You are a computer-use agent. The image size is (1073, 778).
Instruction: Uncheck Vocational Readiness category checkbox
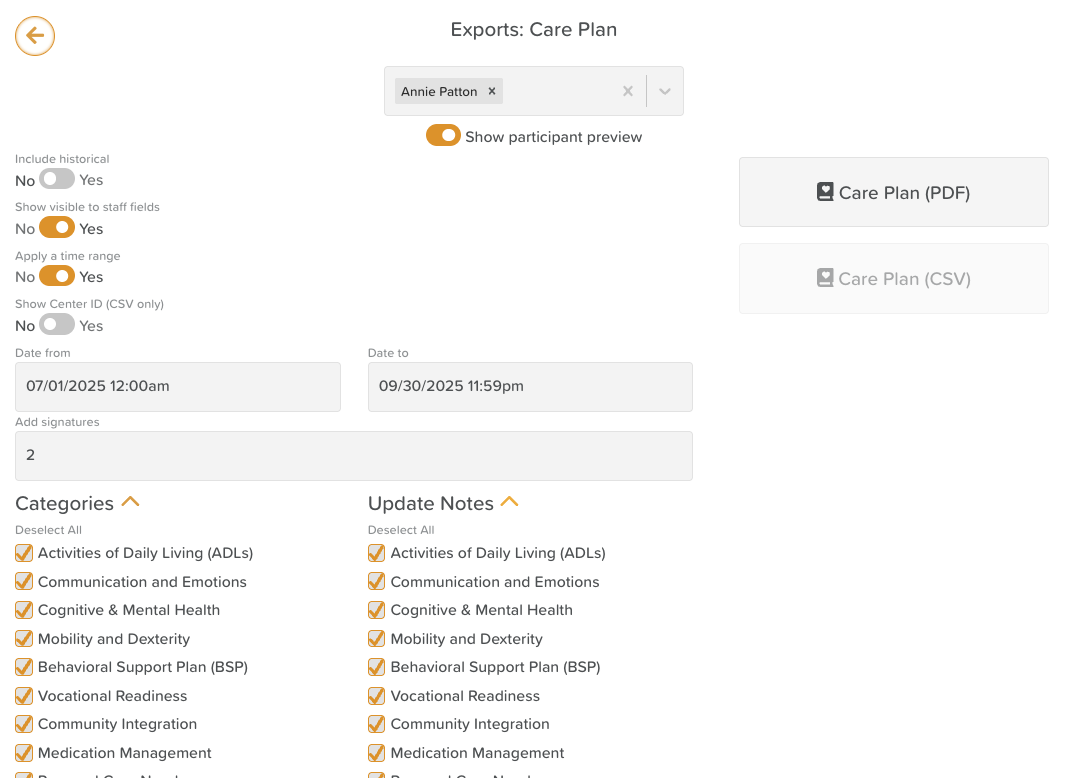tap(24, 696)
